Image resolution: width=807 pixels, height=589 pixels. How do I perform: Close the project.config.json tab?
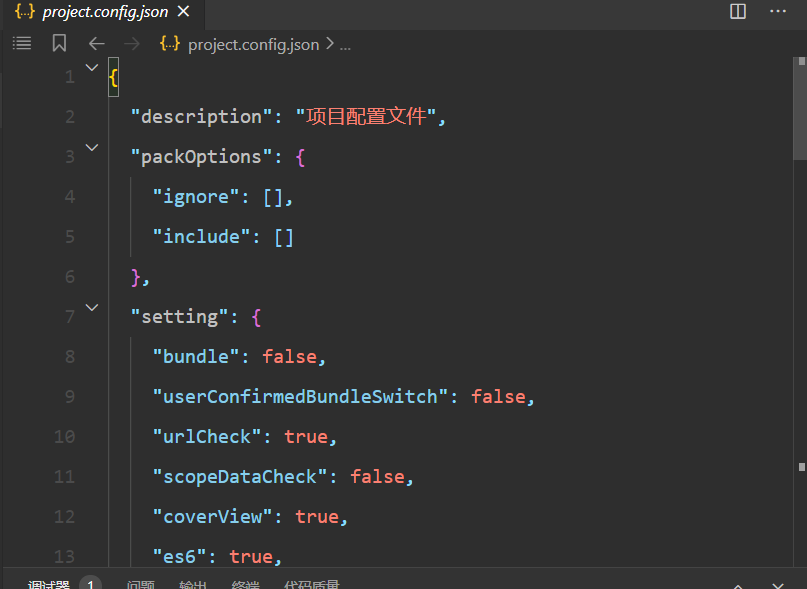pos(183,11)
